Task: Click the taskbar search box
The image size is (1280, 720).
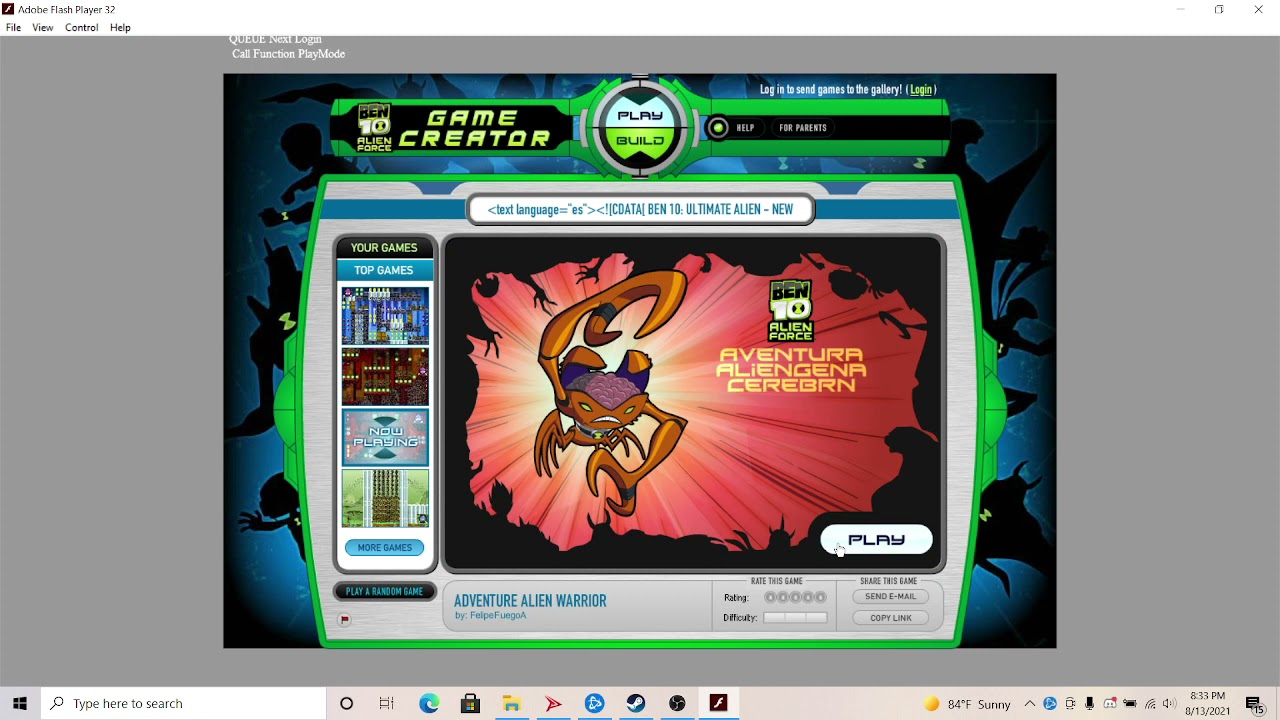Action: pos(184,704)
